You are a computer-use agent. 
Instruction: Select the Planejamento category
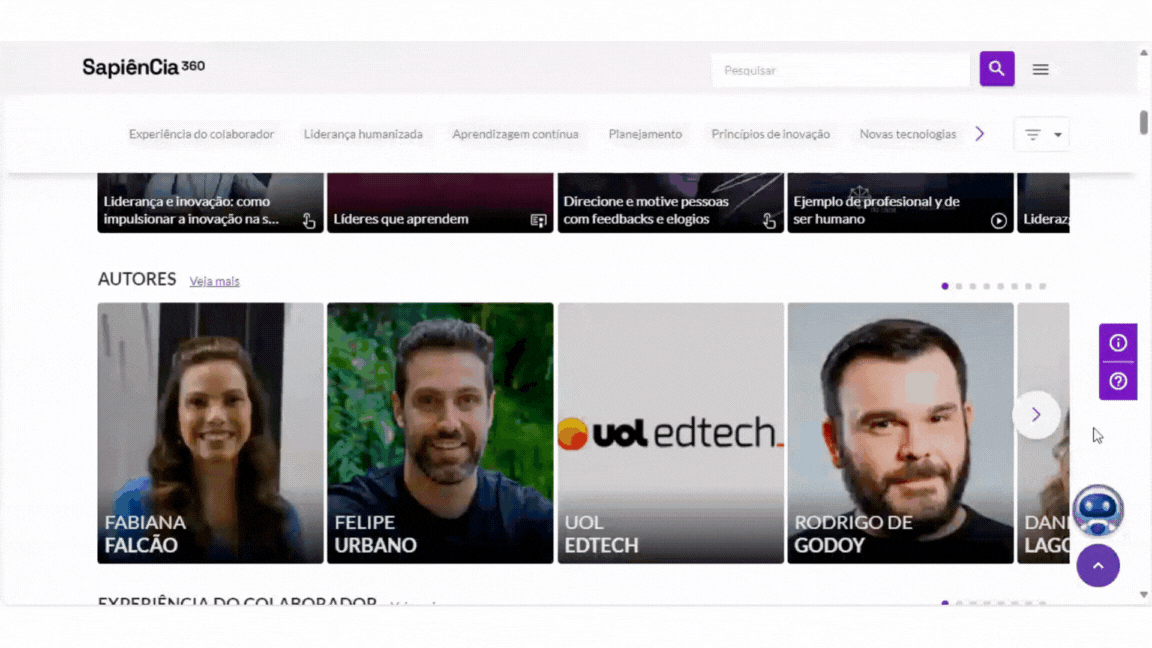tap(645, 134)
